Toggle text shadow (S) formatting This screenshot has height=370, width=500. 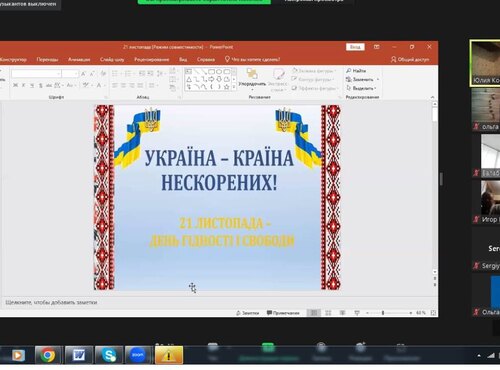pyautogui.click(x=41, y=85)
